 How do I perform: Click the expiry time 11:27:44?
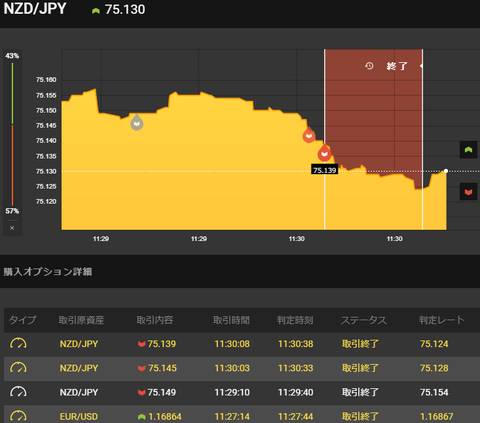296,417
